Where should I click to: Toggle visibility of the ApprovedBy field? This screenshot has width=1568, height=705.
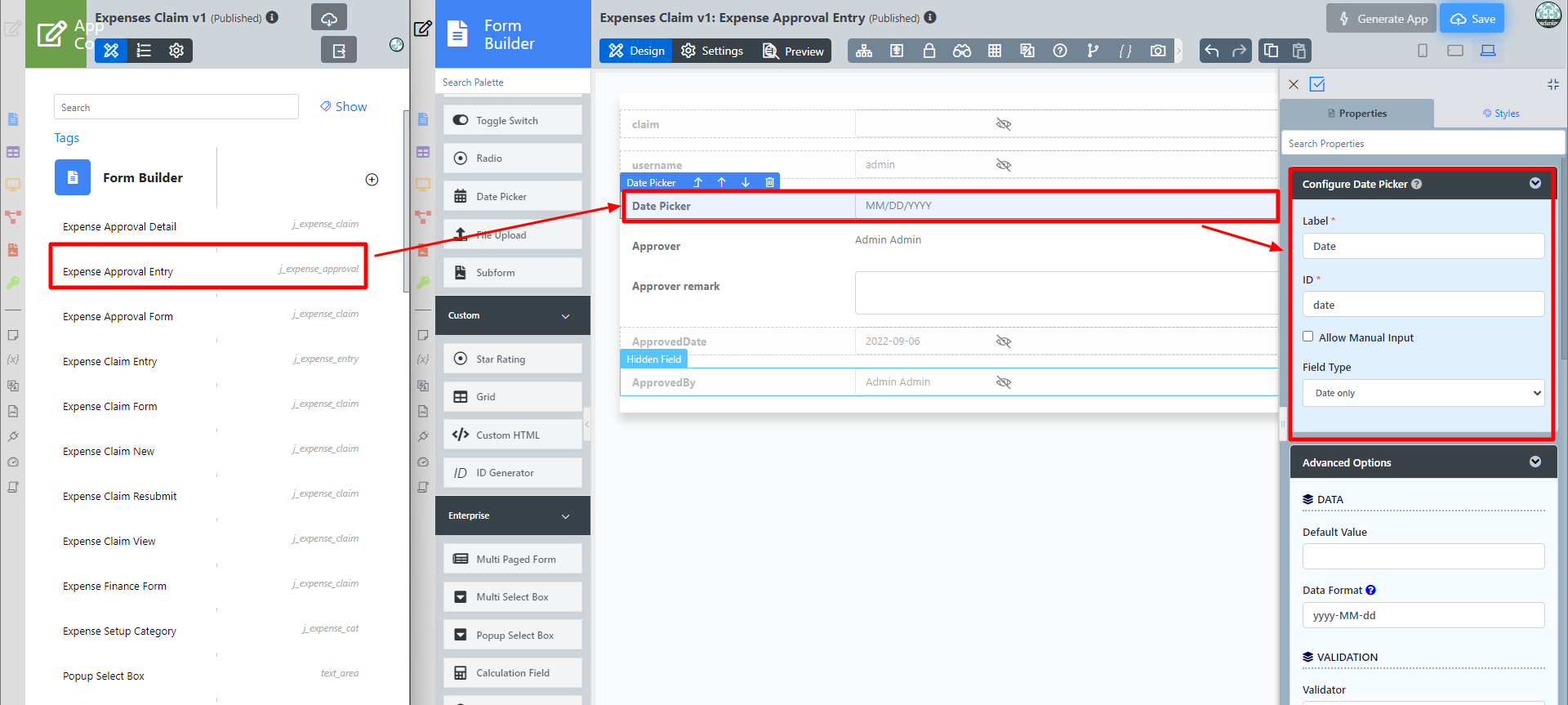[x=1004, y=382]
